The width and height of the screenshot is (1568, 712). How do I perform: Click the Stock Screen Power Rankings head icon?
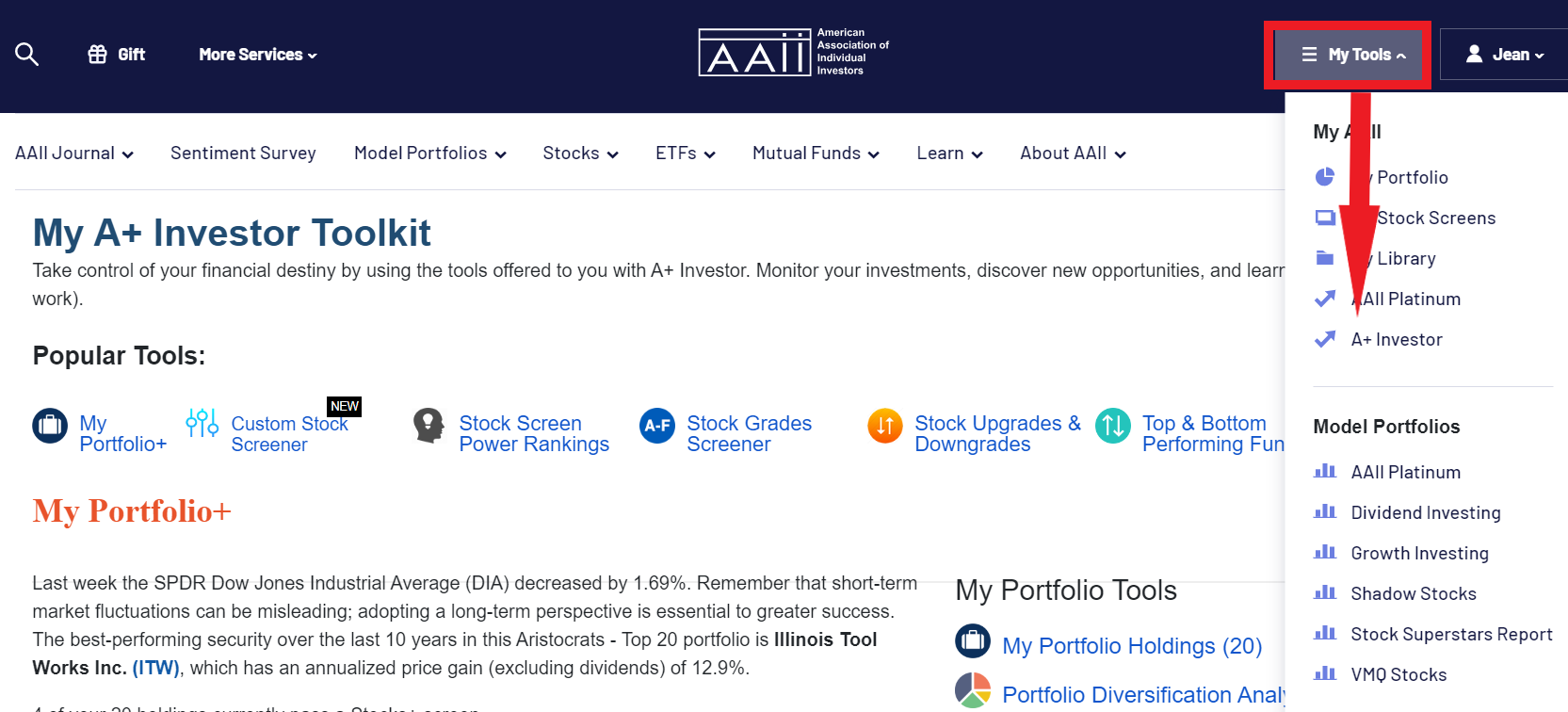click(428, 426)
